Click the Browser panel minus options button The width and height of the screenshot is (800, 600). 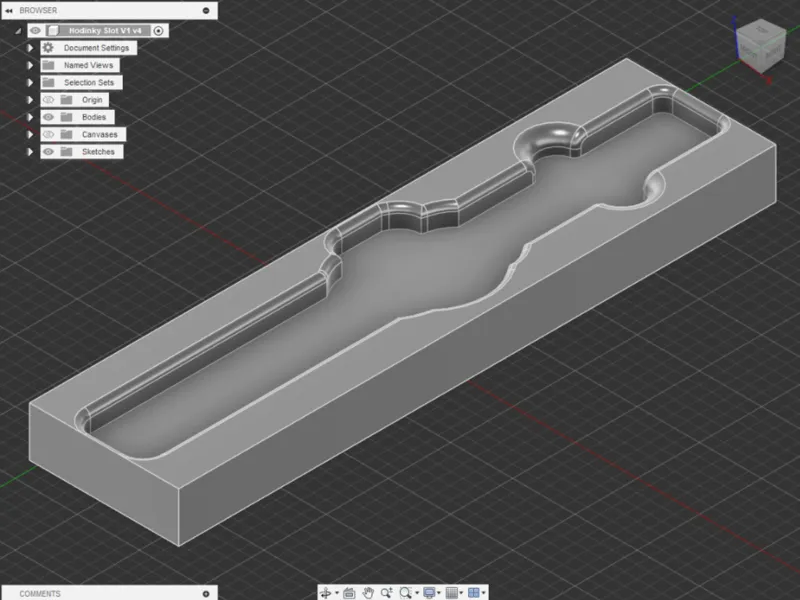(x=206, y=10)
